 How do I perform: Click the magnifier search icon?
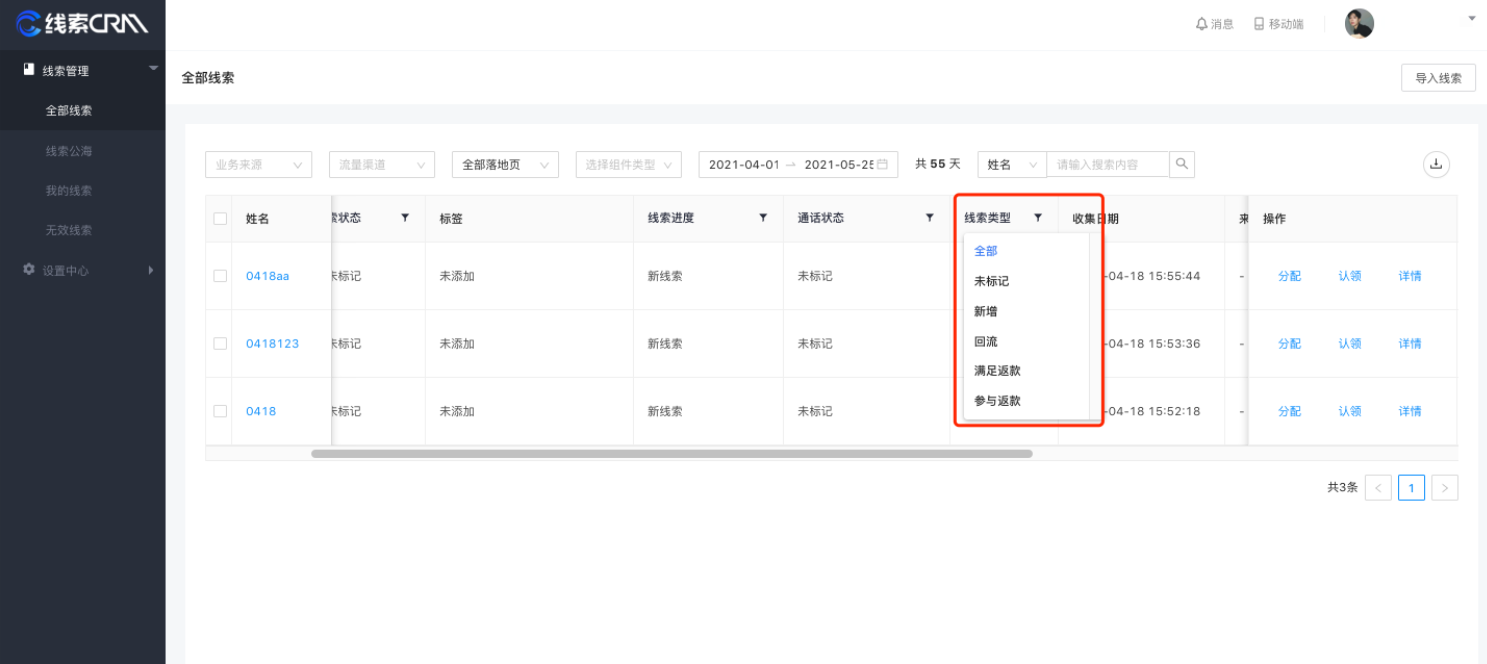[x=1182, y=164]
